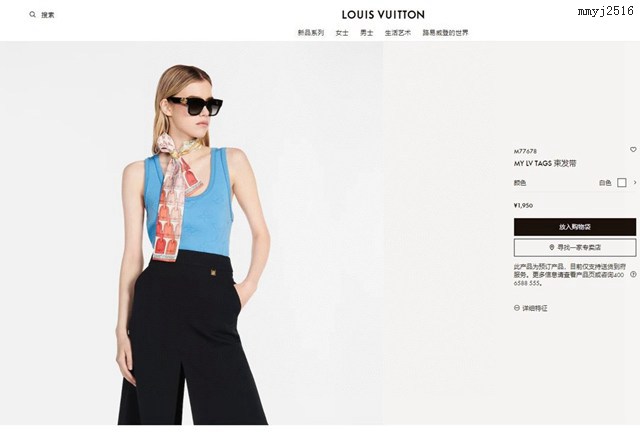
Task: Open the 女士 menu
Action: click(x=342, y=33)
